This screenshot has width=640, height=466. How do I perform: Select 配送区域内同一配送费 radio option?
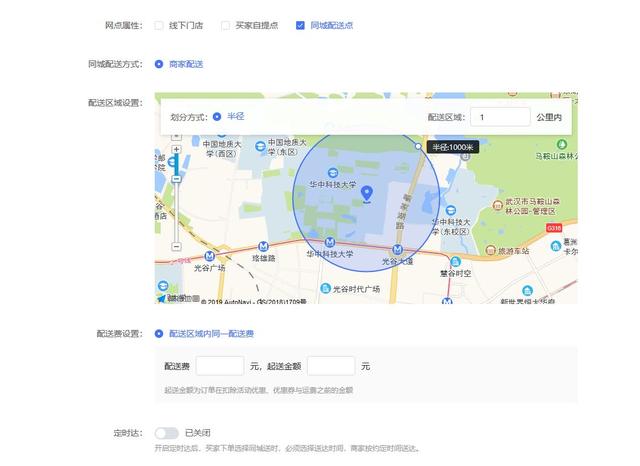(159, 333)
